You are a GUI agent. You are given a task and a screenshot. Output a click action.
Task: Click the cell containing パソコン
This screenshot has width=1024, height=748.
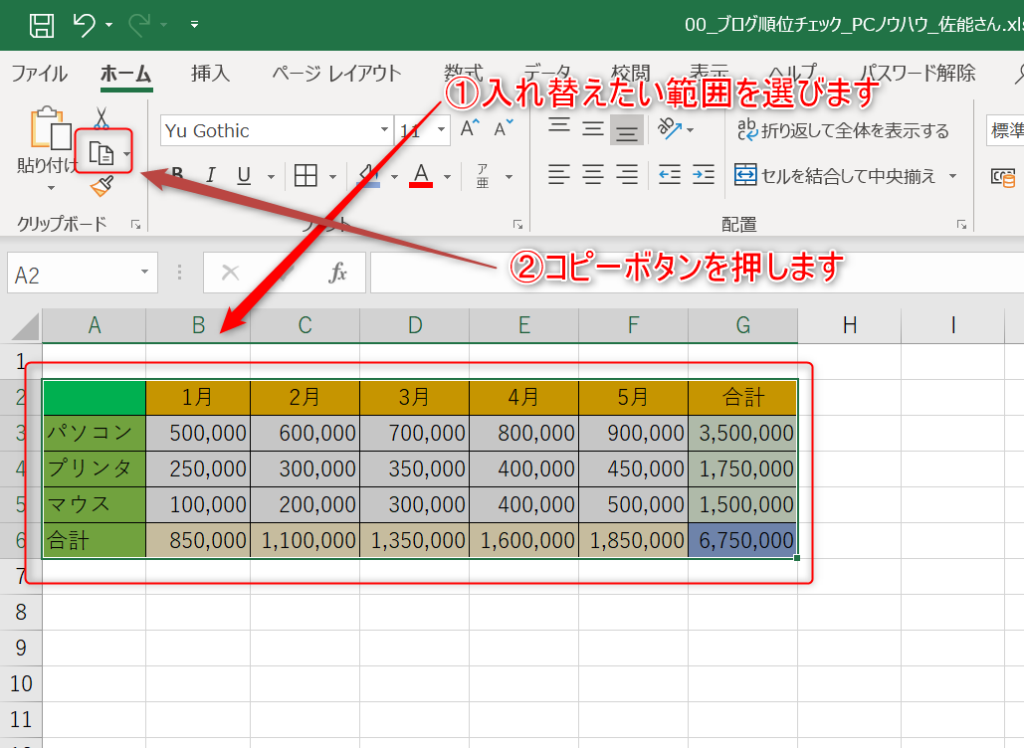(x=95, y=432)
